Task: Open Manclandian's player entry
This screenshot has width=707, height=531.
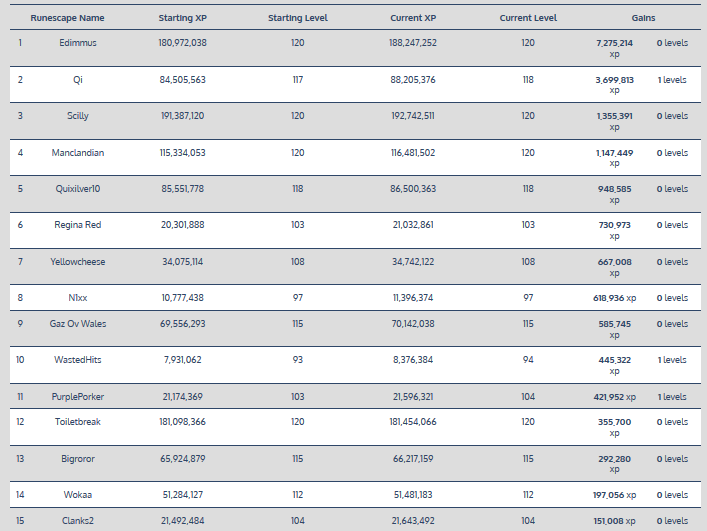Action: tap(77, 153)
